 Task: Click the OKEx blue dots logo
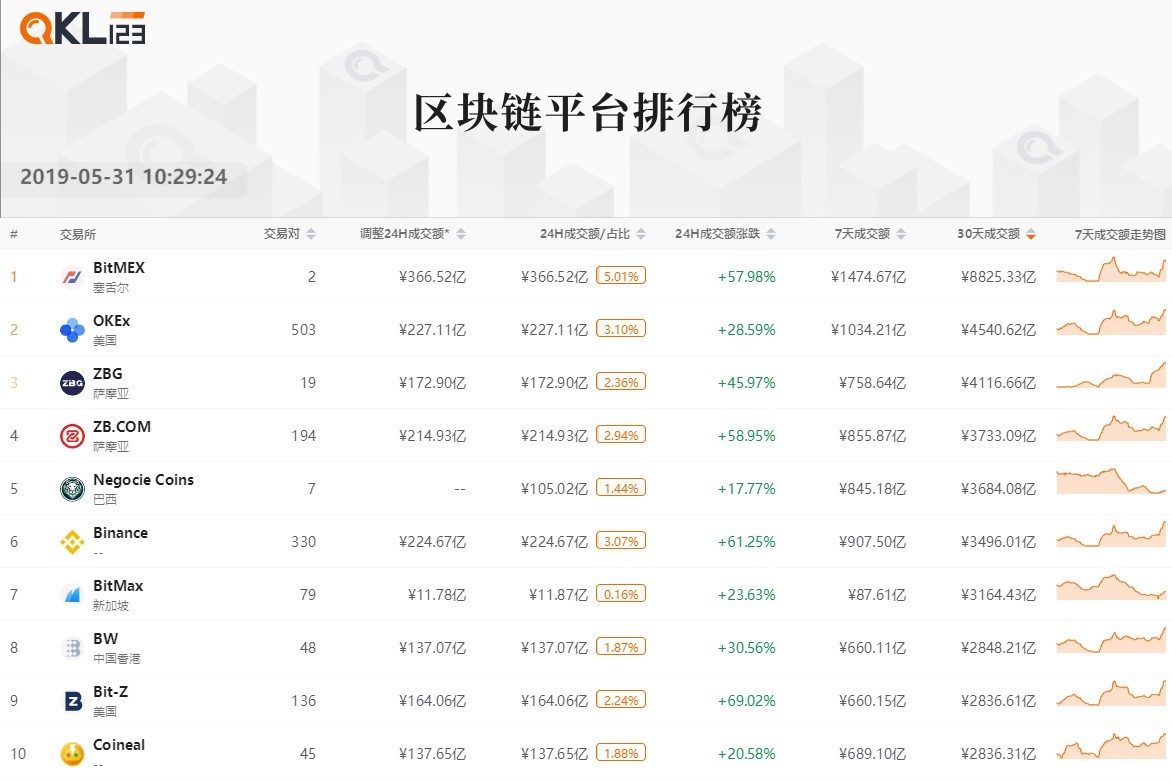tap(72, 330)
